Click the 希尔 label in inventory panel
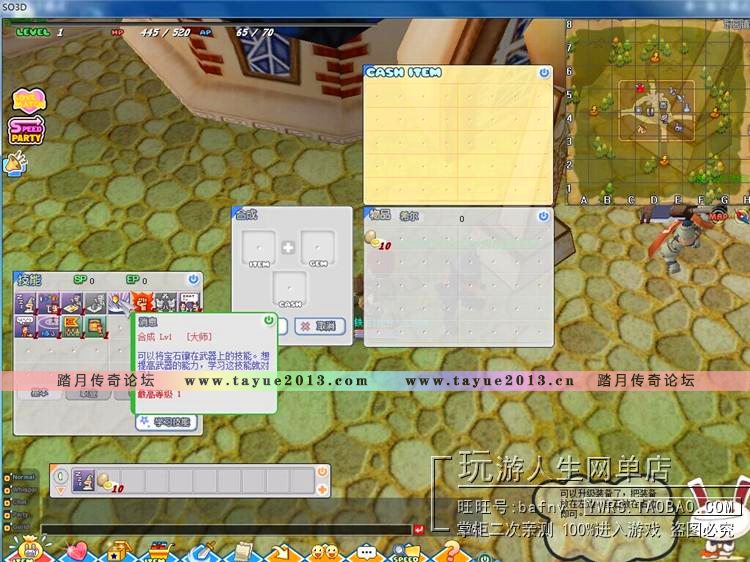Viewport: 750px width, 562px height. 409,216
